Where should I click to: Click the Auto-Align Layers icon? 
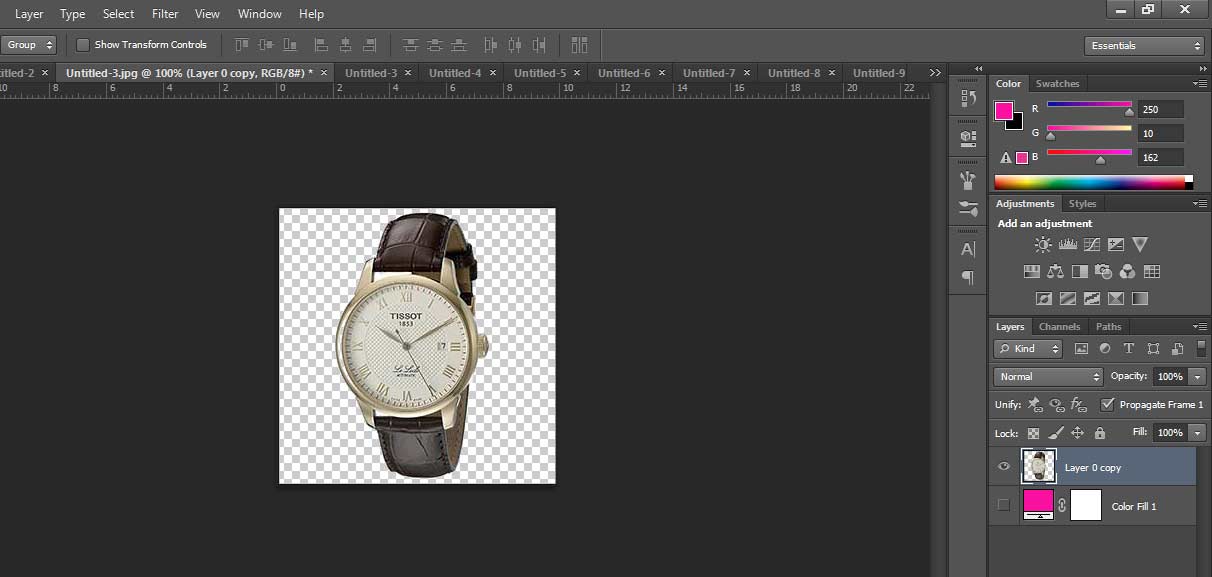point(579,45)
